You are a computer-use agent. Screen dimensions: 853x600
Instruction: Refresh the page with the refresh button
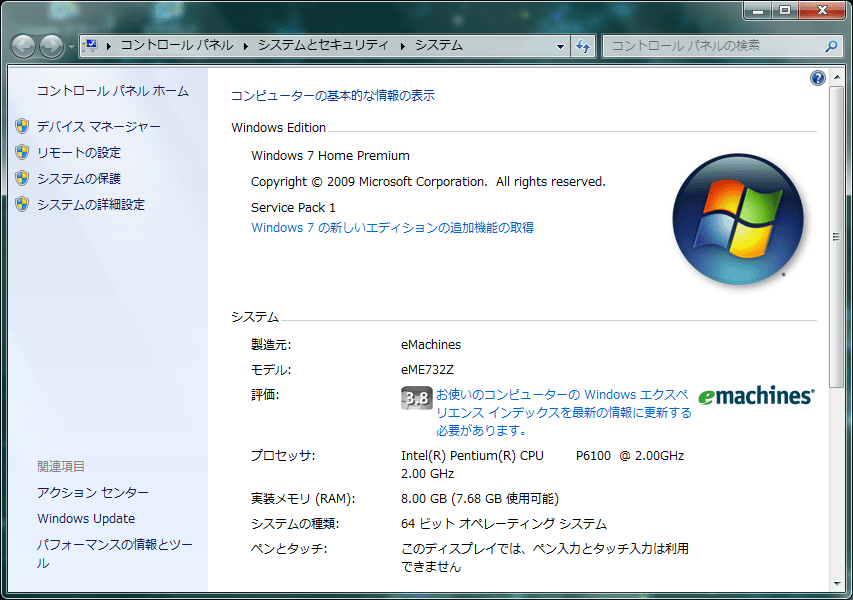[583, 46]
